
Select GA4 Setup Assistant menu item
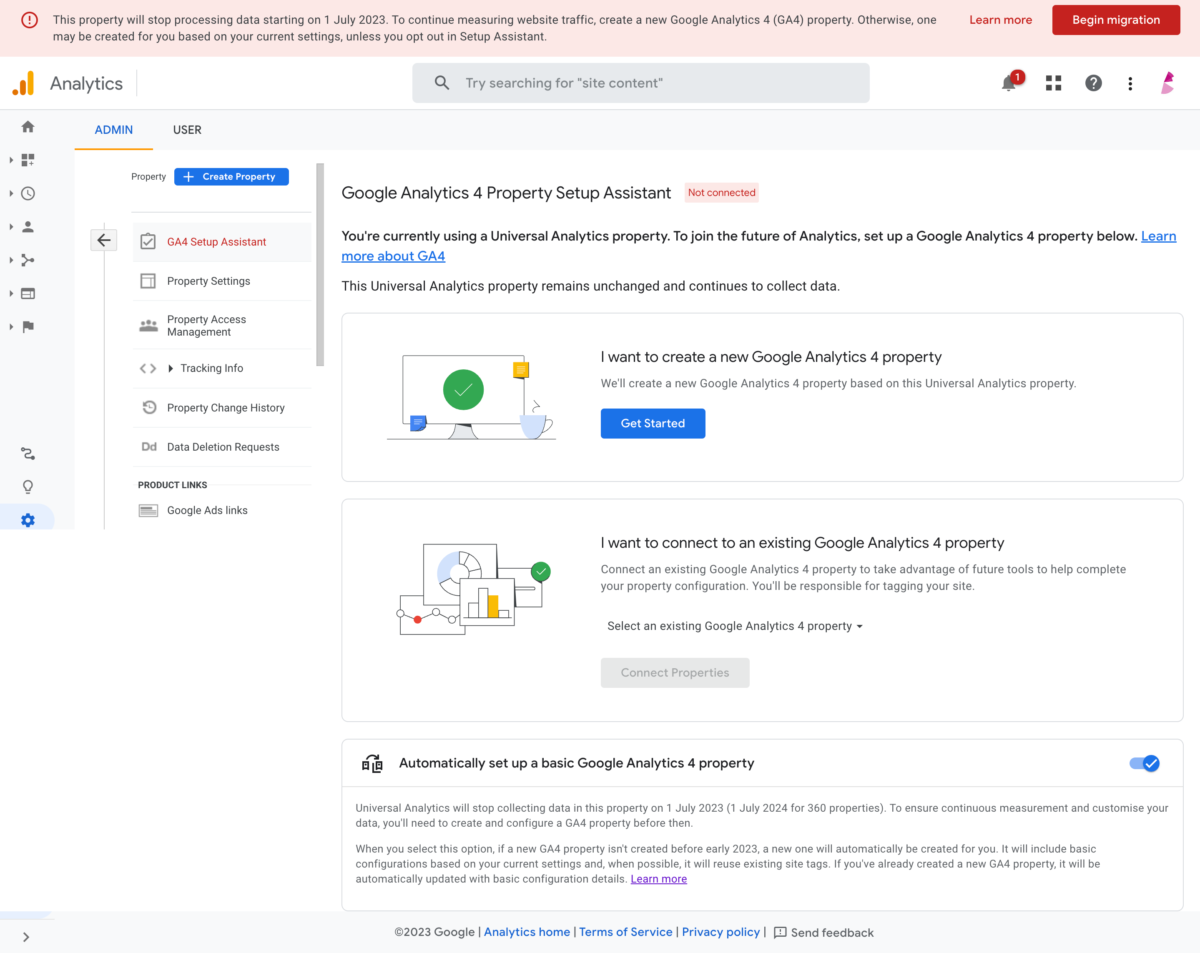coord(222,242)
